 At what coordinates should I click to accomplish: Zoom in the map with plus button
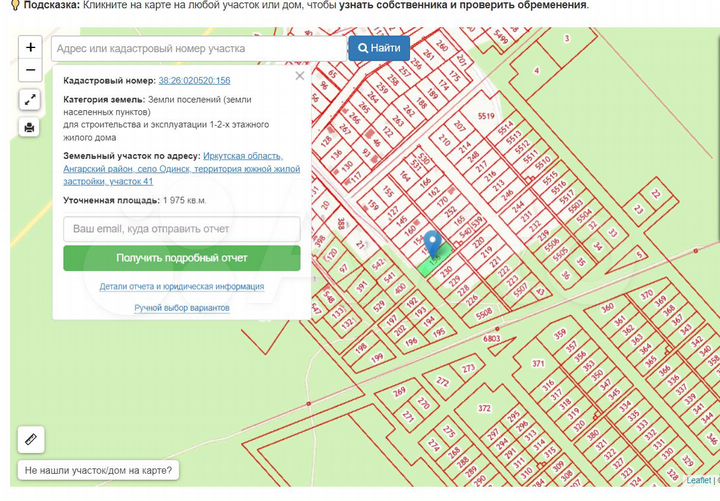tap(30, 47)
